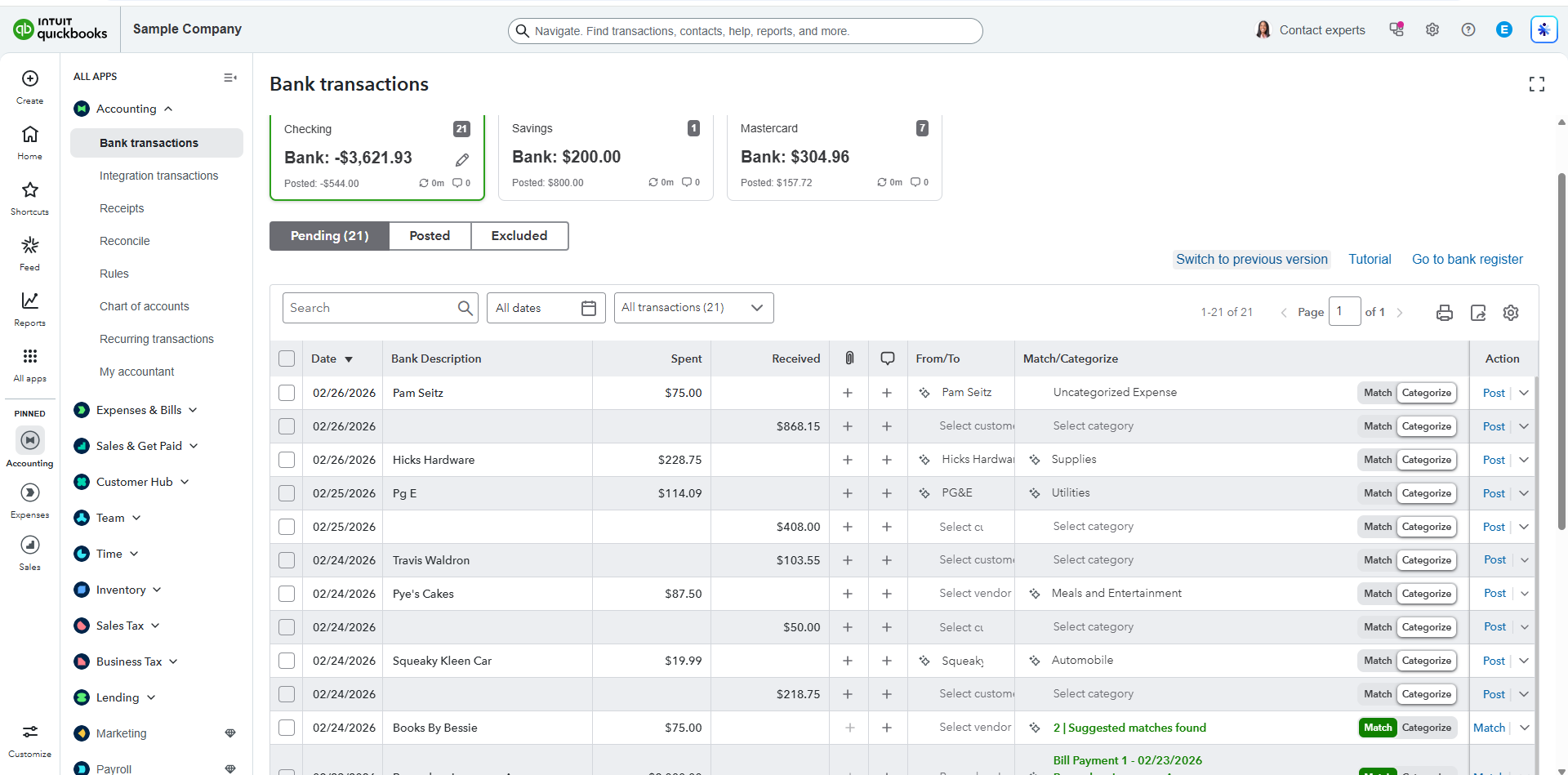Open the All transactions (21) dropdown

tap(693, 308)
